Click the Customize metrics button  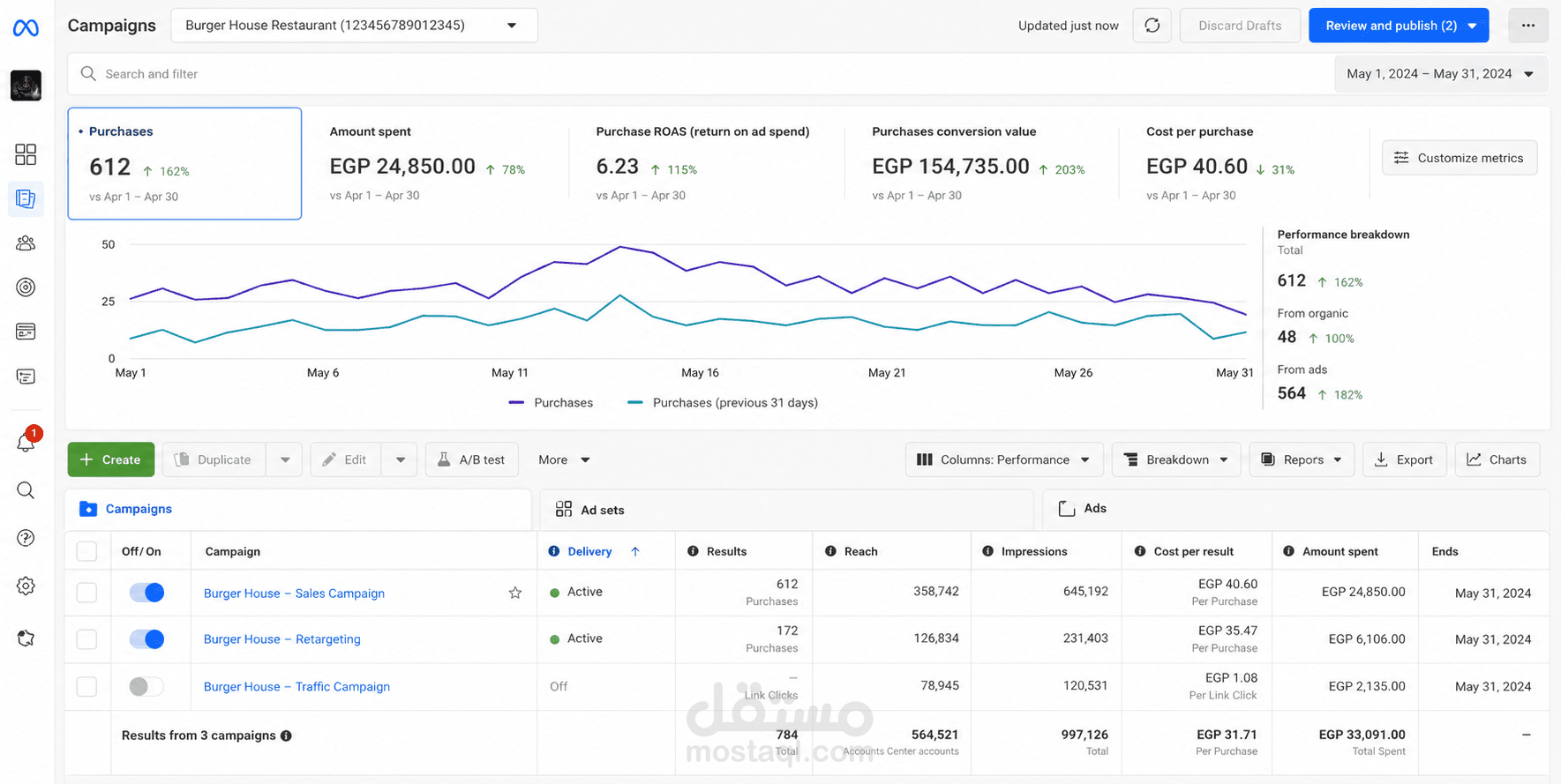tap(1460, 158)
